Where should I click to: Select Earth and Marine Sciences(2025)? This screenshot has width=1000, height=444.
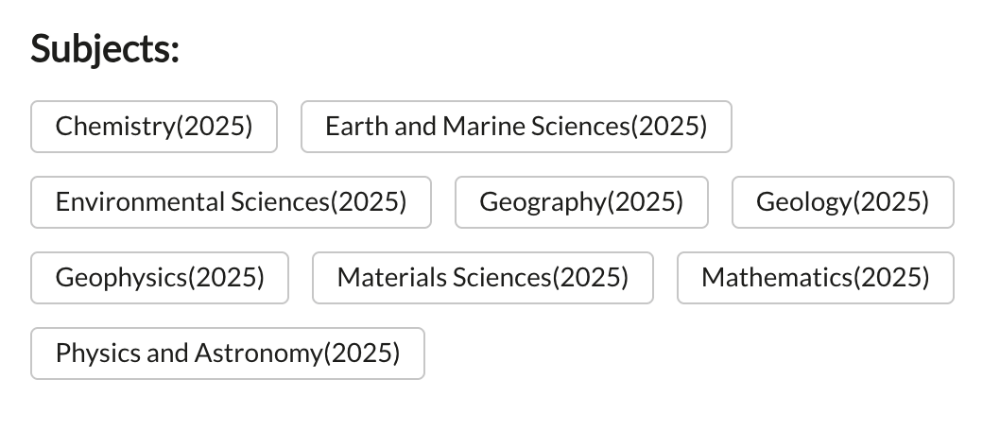(x=516, y=127)
